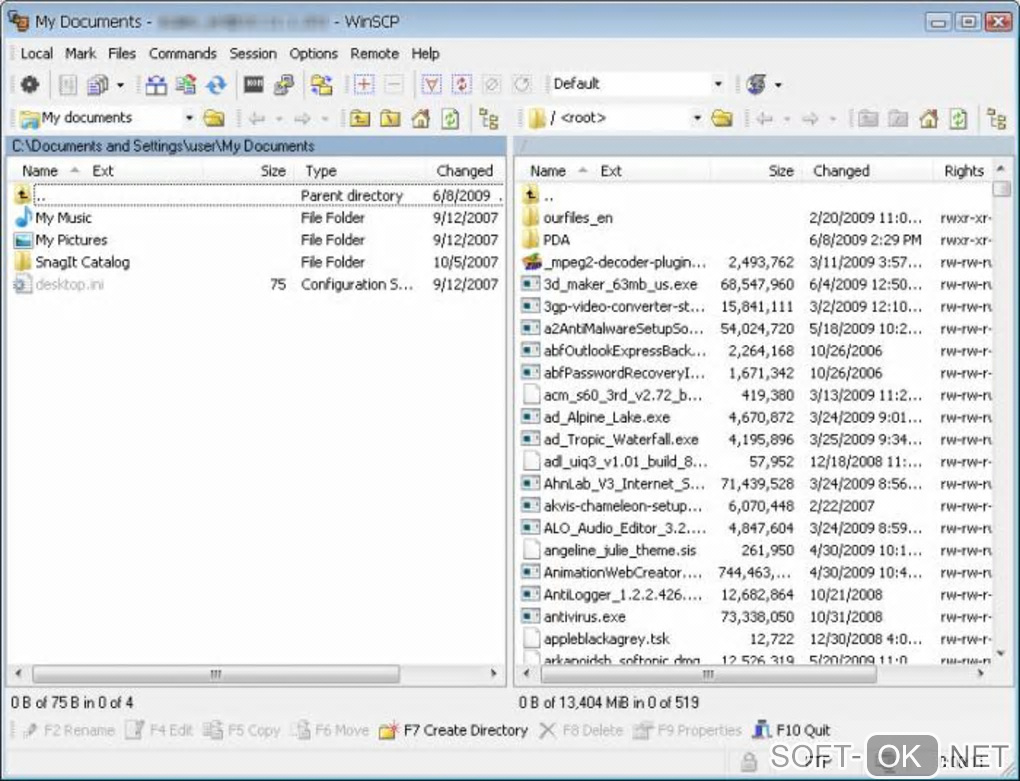Image resolution: width=1020 pixels, height=781 pixels.
Task: Go to home directory icon, remote panel
Action: [x=928, y=118]
